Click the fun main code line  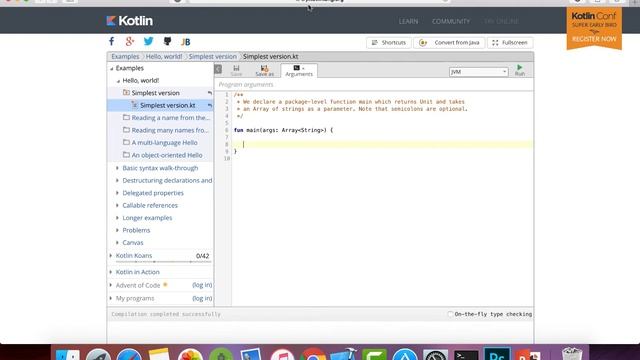(283, 130)
